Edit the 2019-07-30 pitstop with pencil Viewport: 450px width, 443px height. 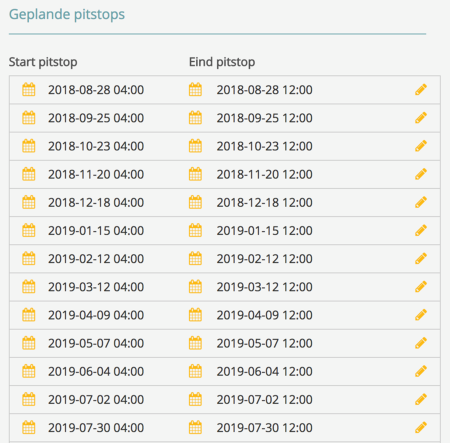421,428
